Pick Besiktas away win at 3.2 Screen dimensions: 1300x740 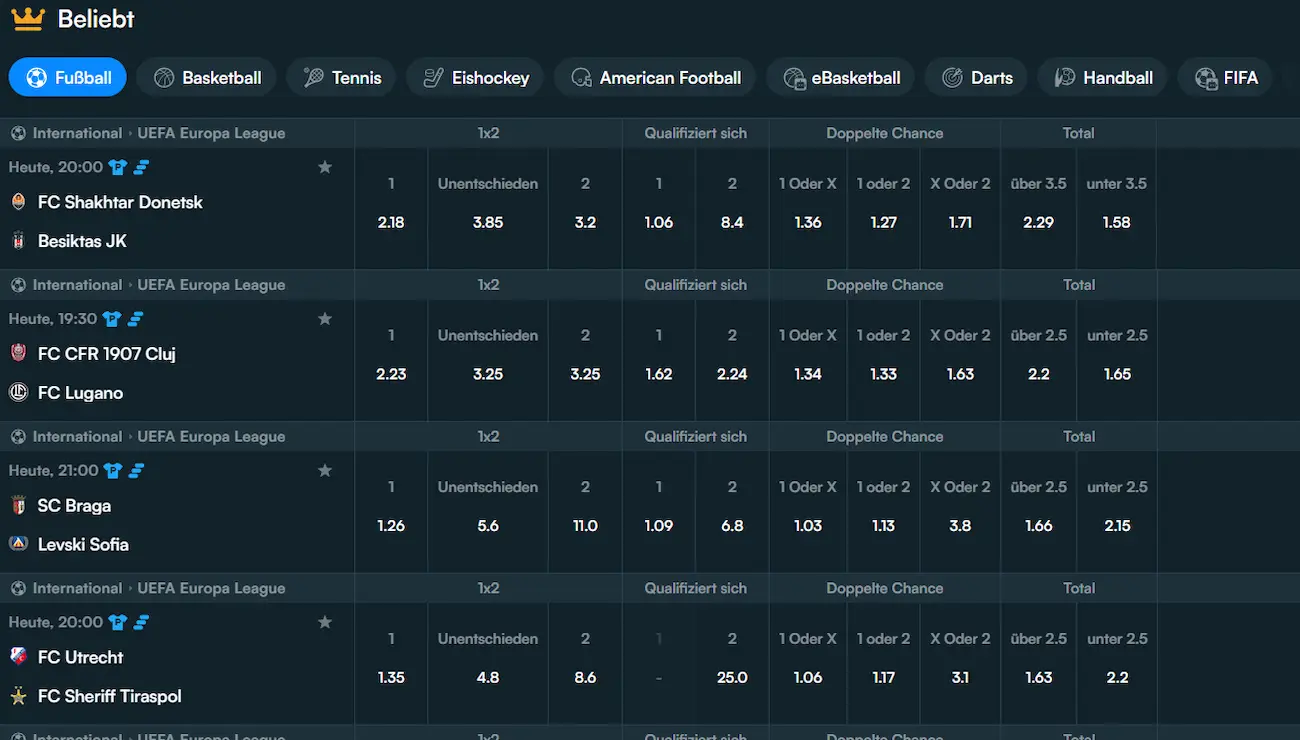pyautogui.click(x=585, y=208)
